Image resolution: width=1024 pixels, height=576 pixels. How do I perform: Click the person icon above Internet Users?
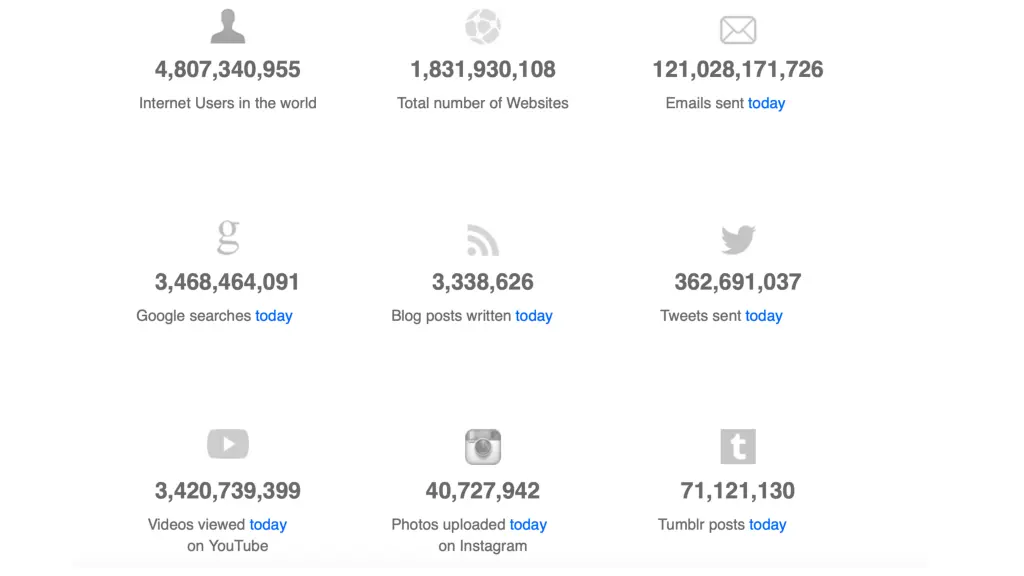[x=227, y=26]
